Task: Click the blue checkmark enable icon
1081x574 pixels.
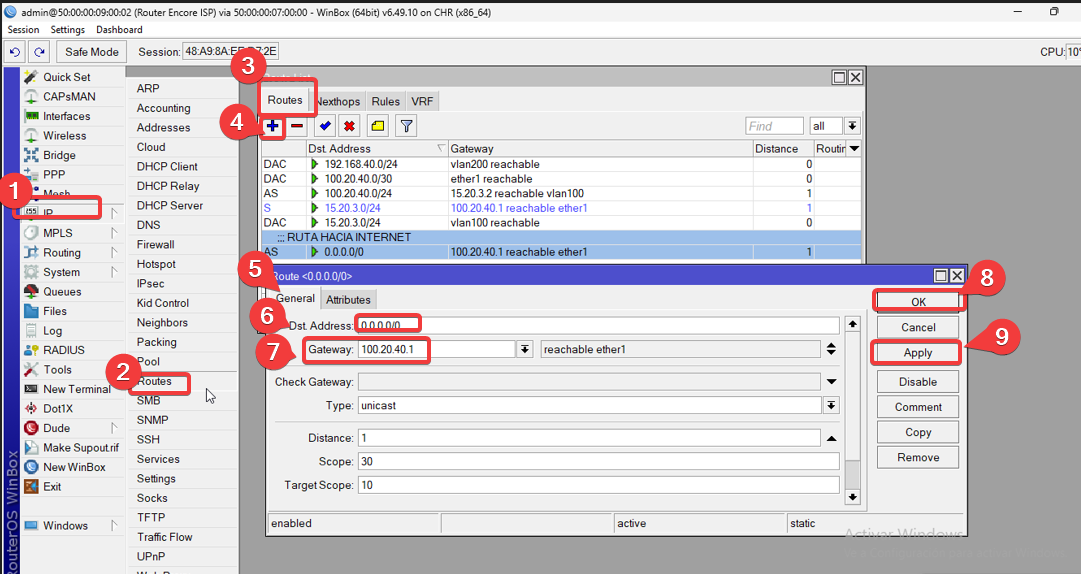Action: coord(325,126)
